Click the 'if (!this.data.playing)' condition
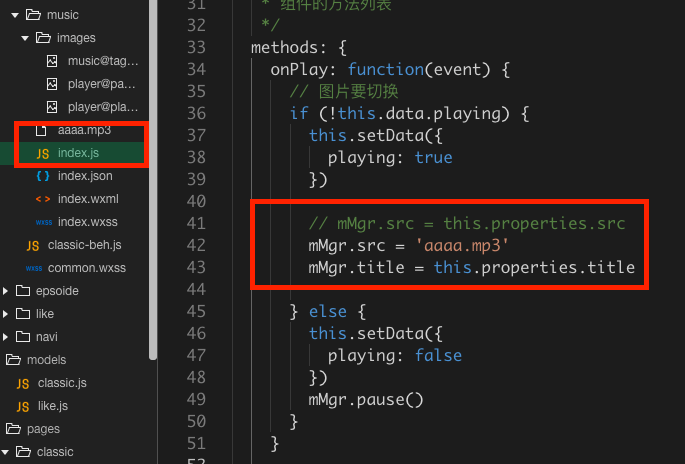The height and width of the screenshot is (464, 685). click(x=409, y=114)
